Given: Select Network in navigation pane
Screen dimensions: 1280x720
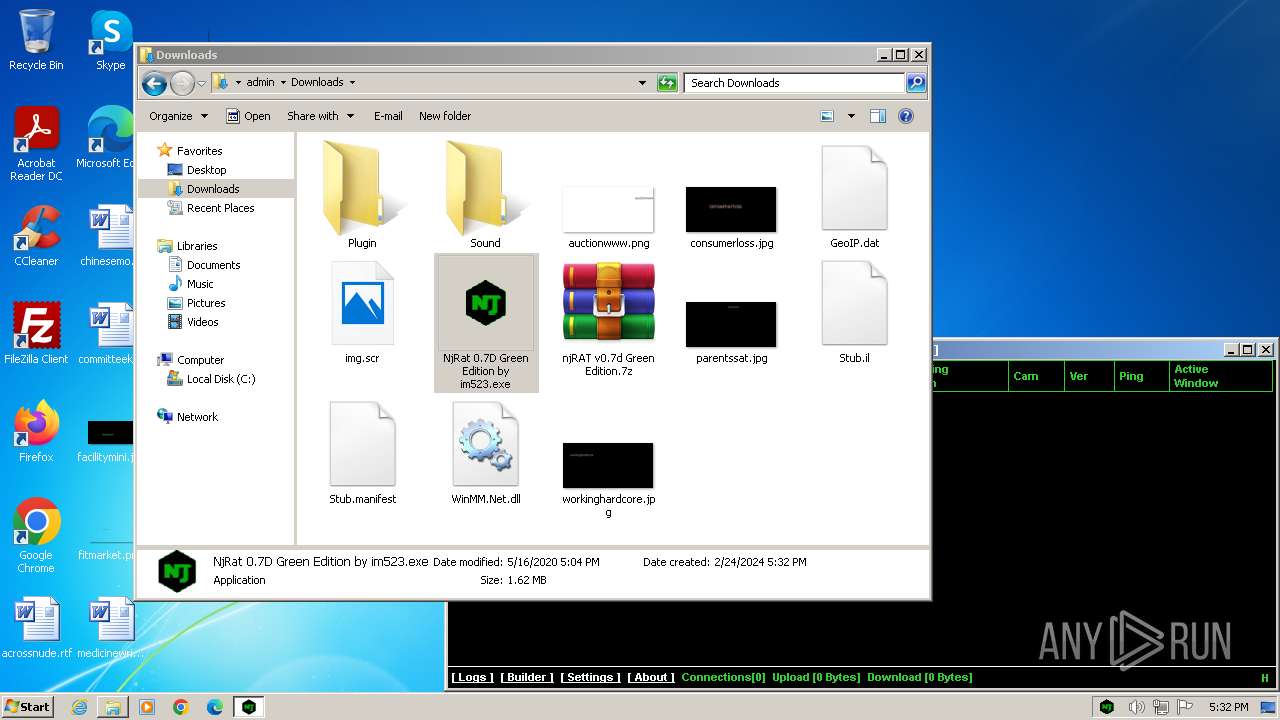Looking at the screenshot, I should pyautogui.click(x=197, y=417).
